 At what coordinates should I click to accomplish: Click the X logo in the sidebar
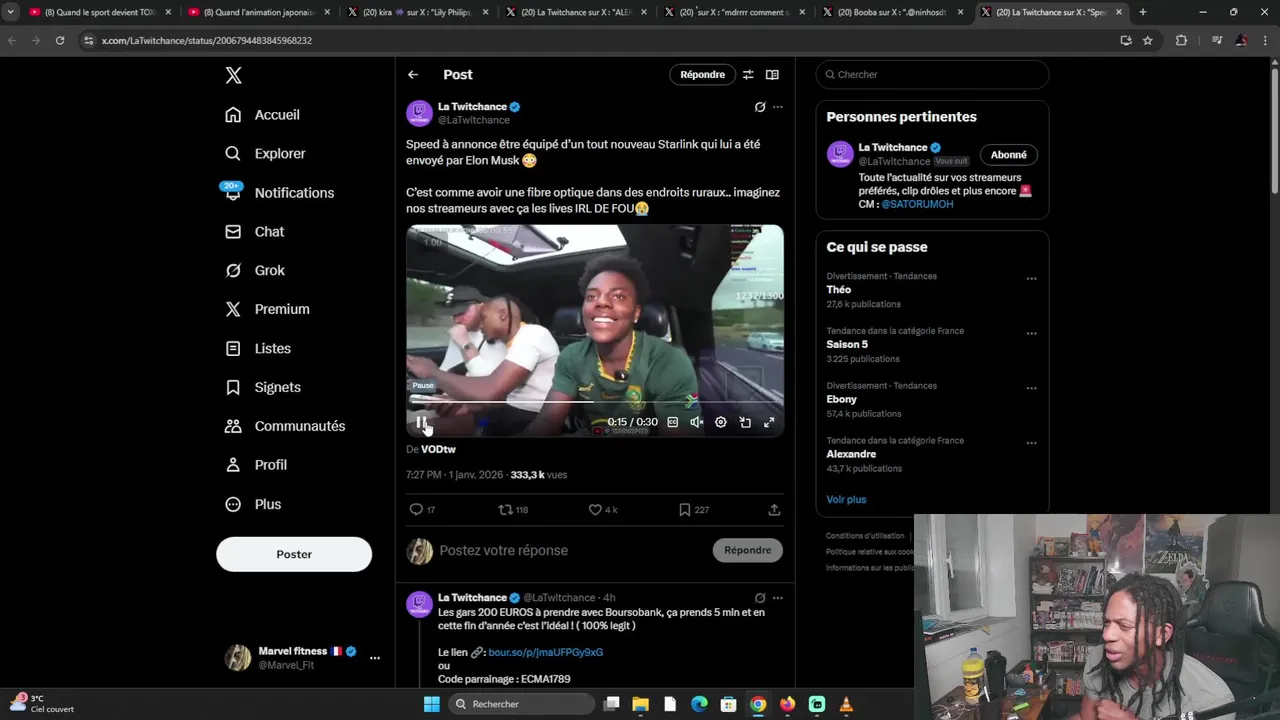pos(233,75)
